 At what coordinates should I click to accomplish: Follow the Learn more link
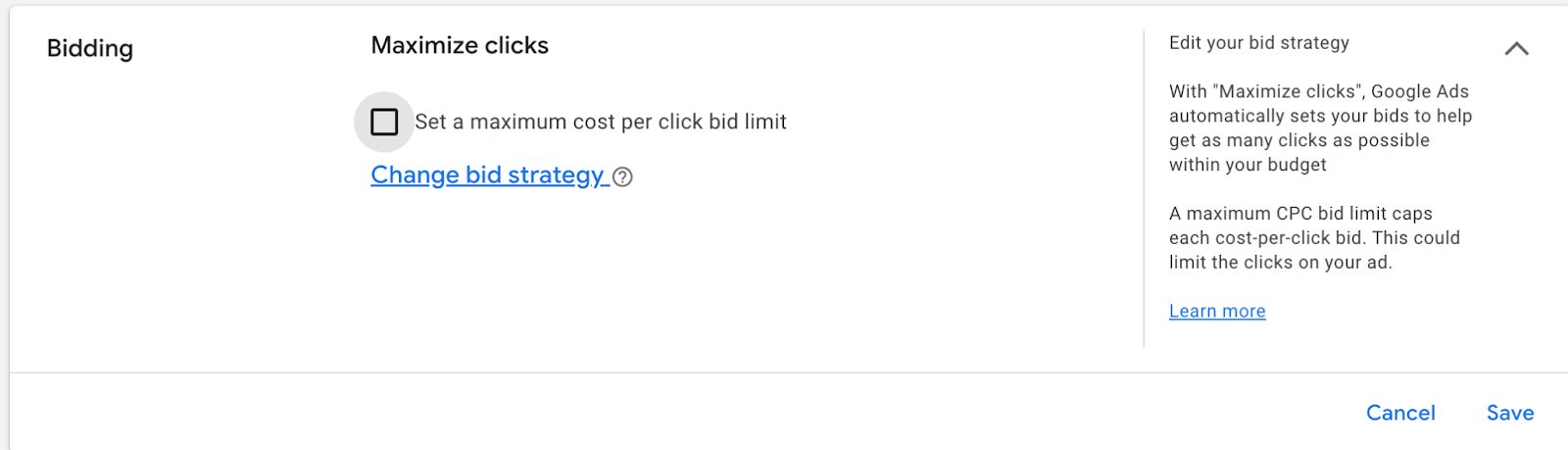[1217, 311]
